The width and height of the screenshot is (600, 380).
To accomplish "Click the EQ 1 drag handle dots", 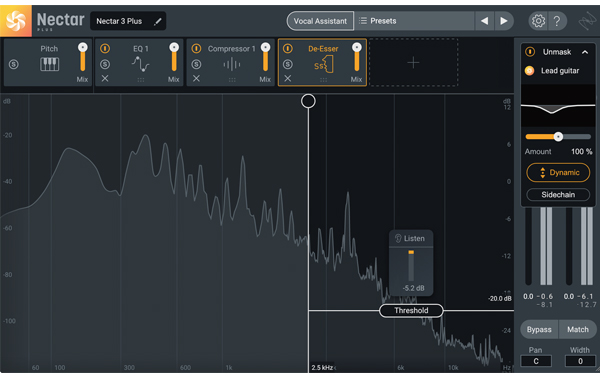I will [x=141, y=80].
